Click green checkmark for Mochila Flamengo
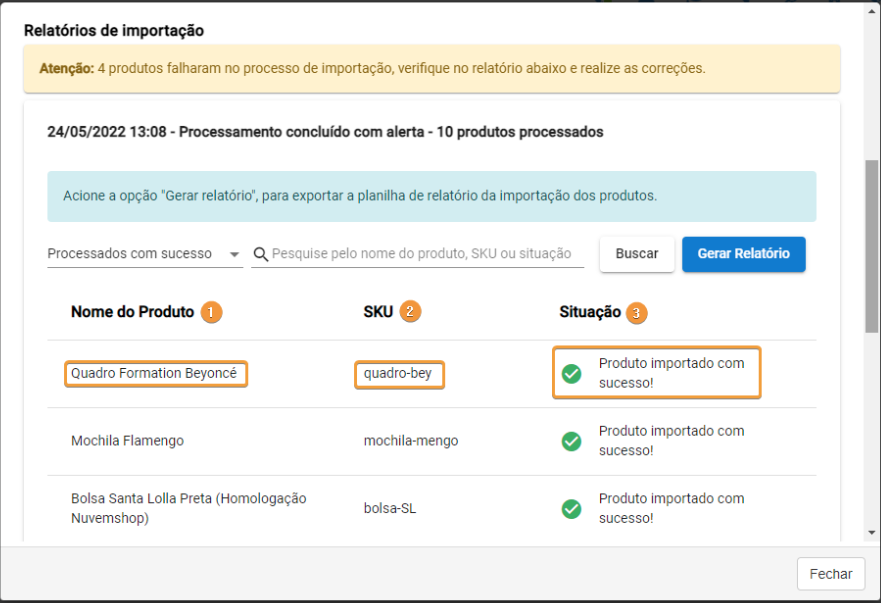881x603 pixels. [571, 441]
